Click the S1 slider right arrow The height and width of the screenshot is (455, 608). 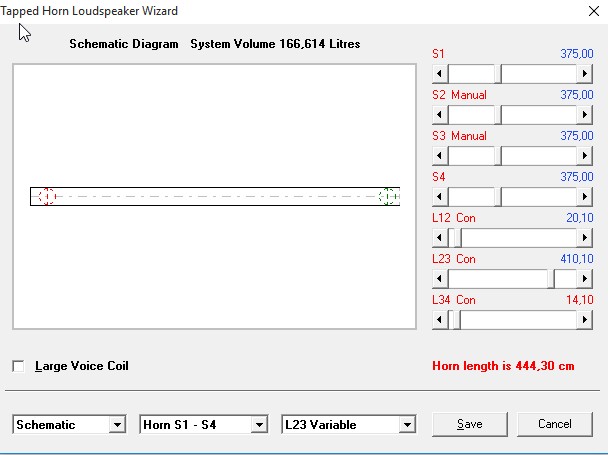coord(585,74)
